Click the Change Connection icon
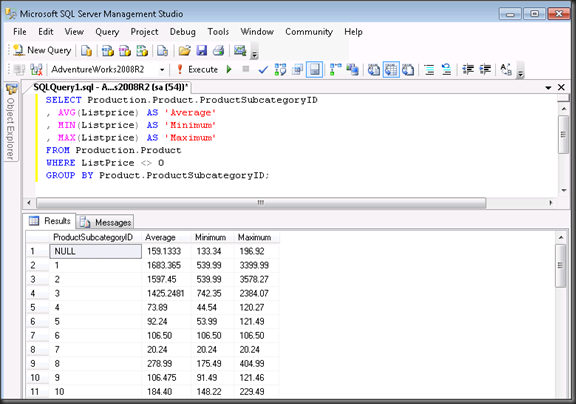 [36, 69]
